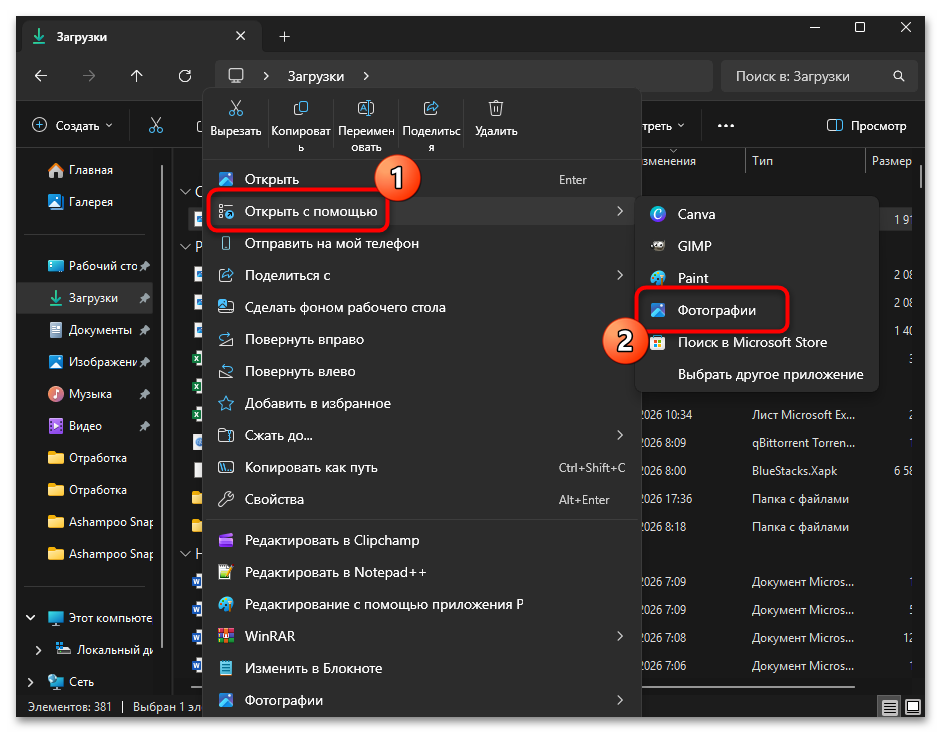
Task: Expand Локальный диск tree node in sidebar
Action: pyautogui.click(x=38, y=650)
